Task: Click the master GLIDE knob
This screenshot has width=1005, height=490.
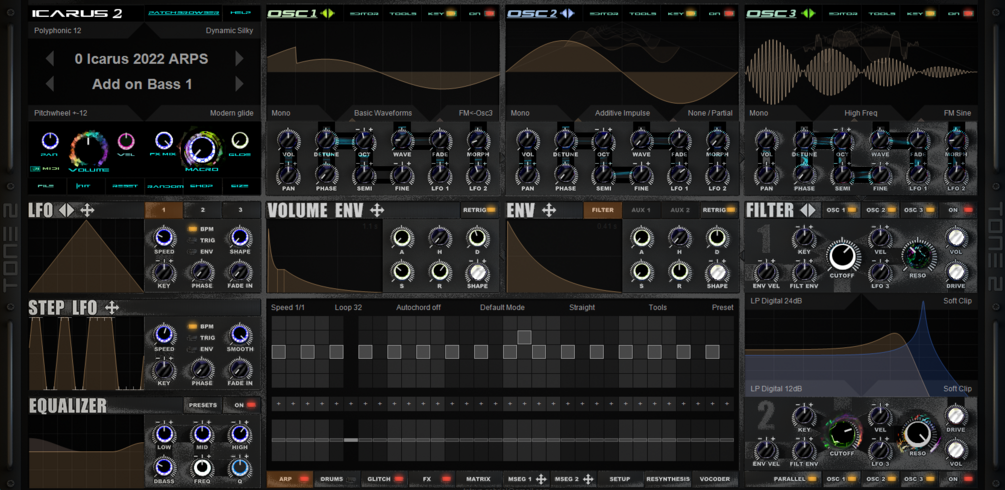Action: tap(240, 140)
